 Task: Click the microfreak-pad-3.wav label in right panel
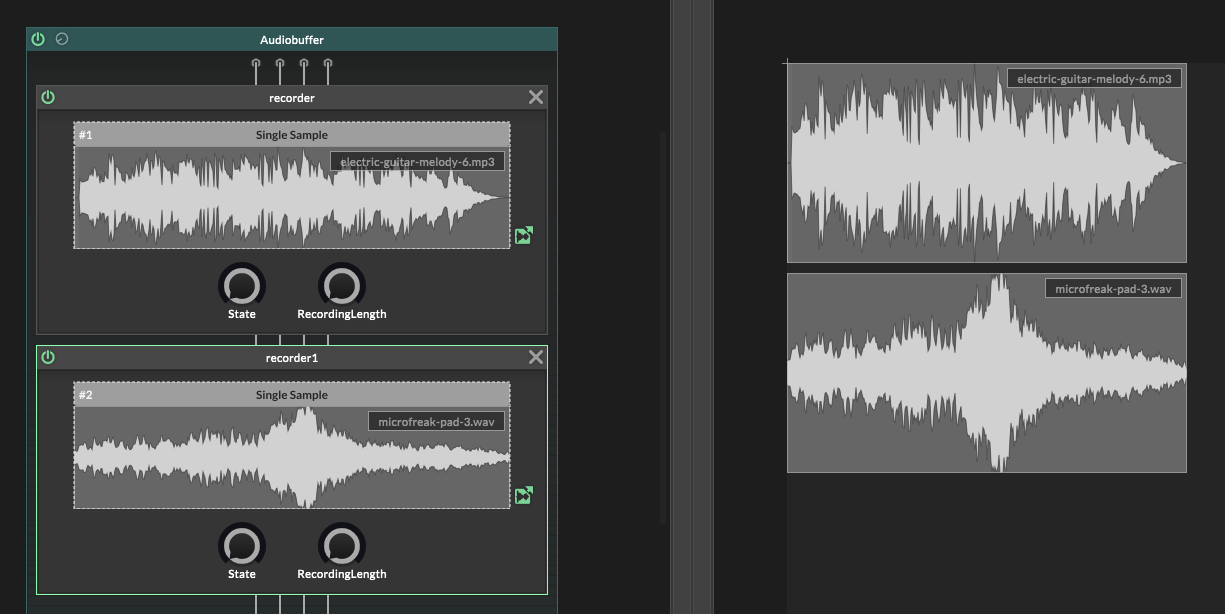[x=1114, y=289]
